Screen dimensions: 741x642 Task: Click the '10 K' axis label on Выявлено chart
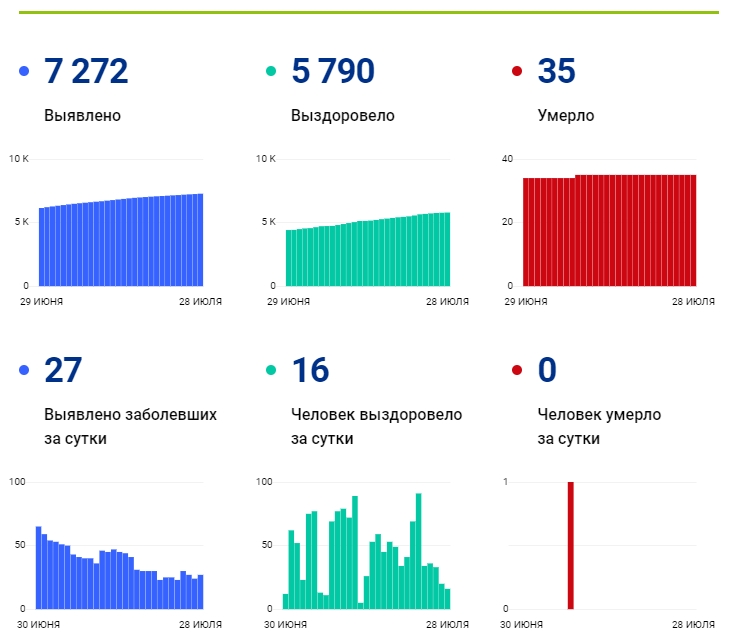click(x=19, y=159)
